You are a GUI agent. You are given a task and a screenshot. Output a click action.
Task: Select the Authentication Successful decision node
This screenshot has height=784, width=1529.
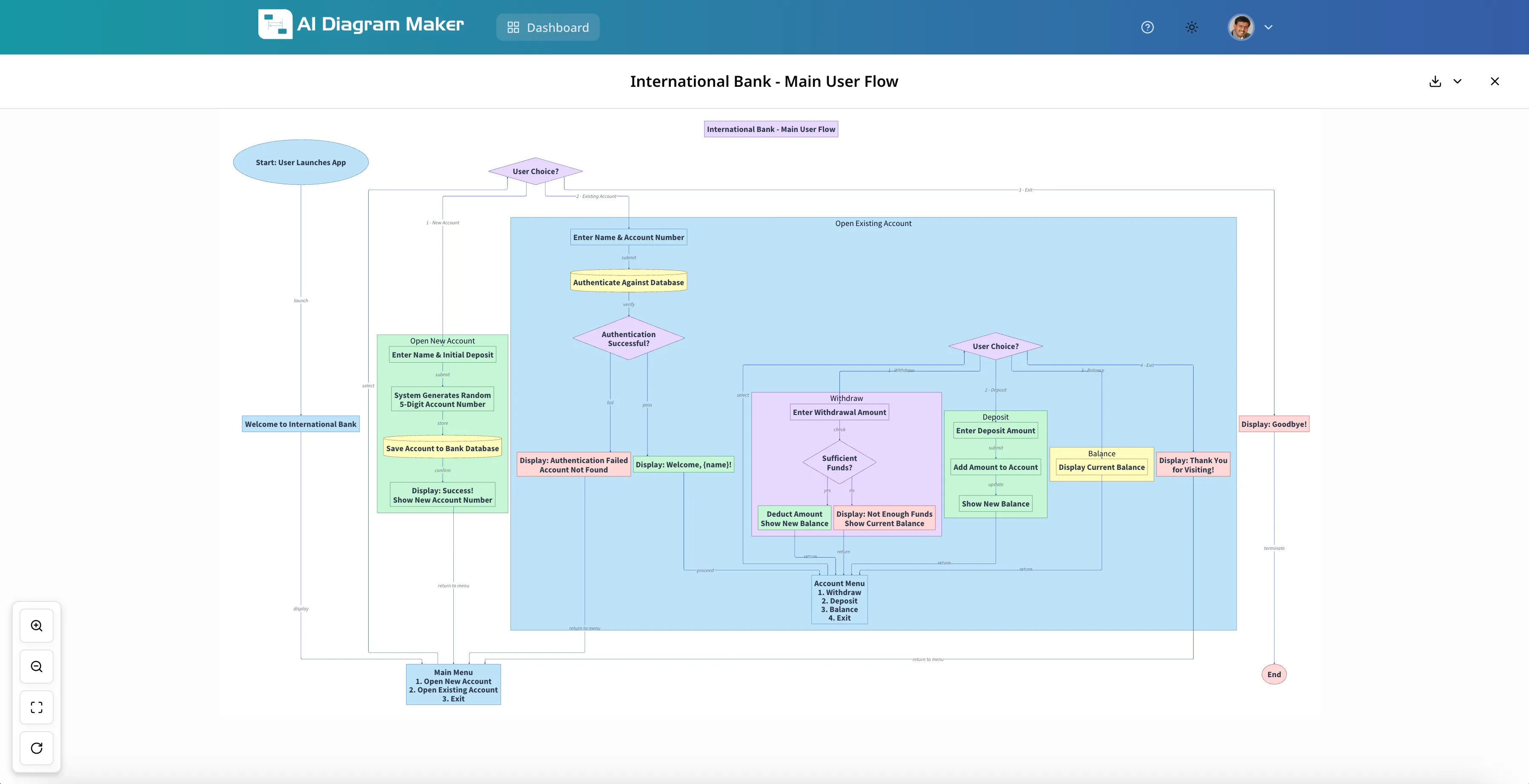click(x=629, y=338)
